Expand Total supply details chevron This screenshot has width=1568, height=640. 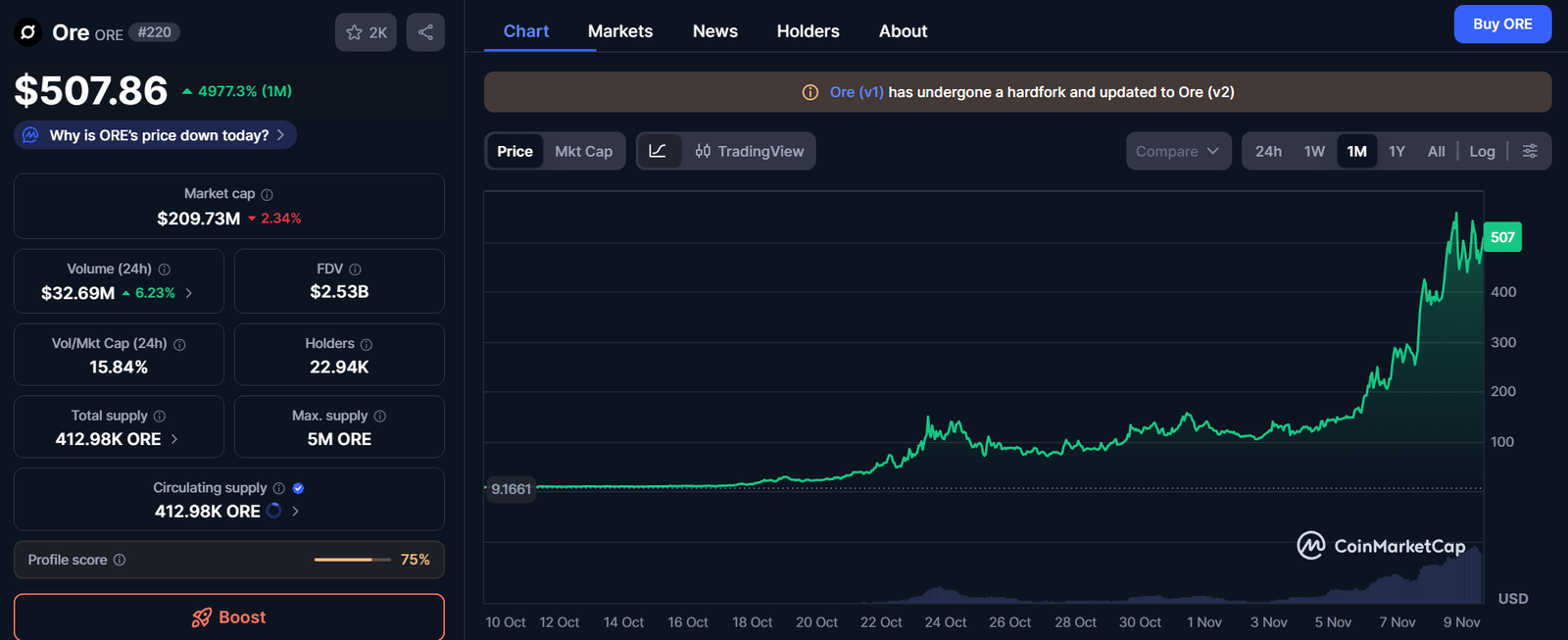click(x=174, y=439)
